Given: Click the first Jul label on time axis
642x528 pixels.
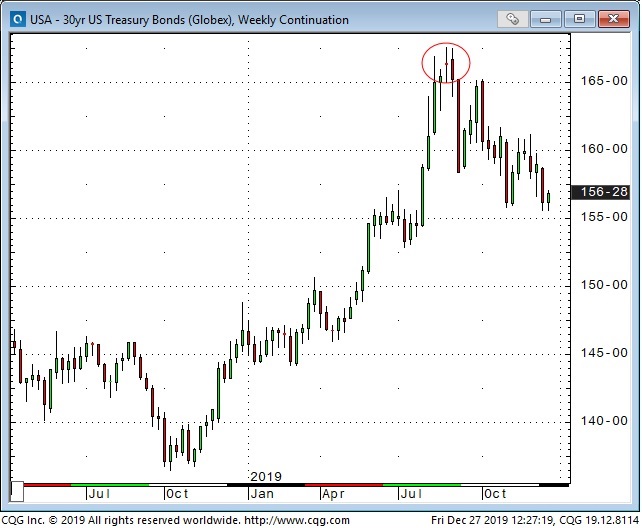Looking at the screenshot, I should coord(99,494).
